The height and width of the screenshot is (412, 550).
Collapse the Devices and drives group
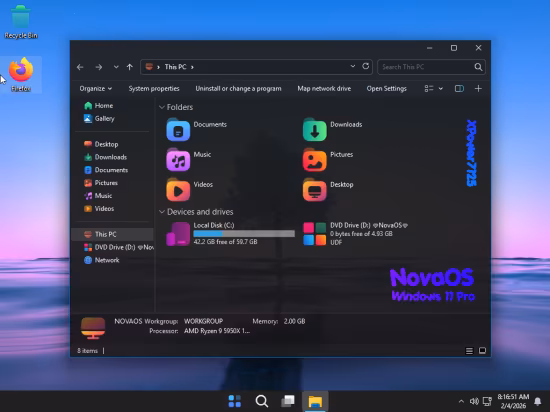[x=162, y=212]
